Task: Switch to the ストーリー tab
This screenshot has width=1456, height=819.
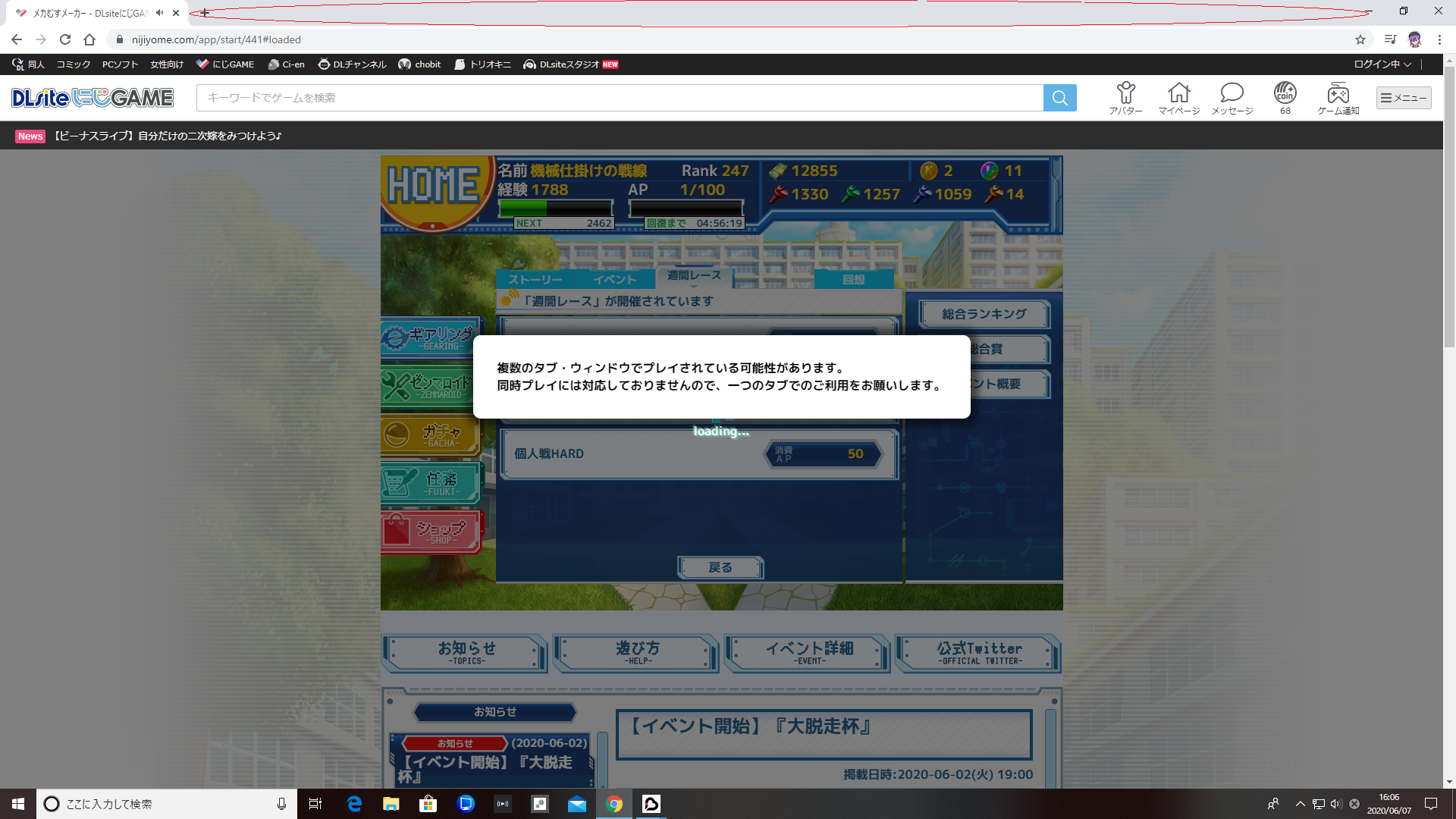Action: pyautogui.click(x=535, y=280)
